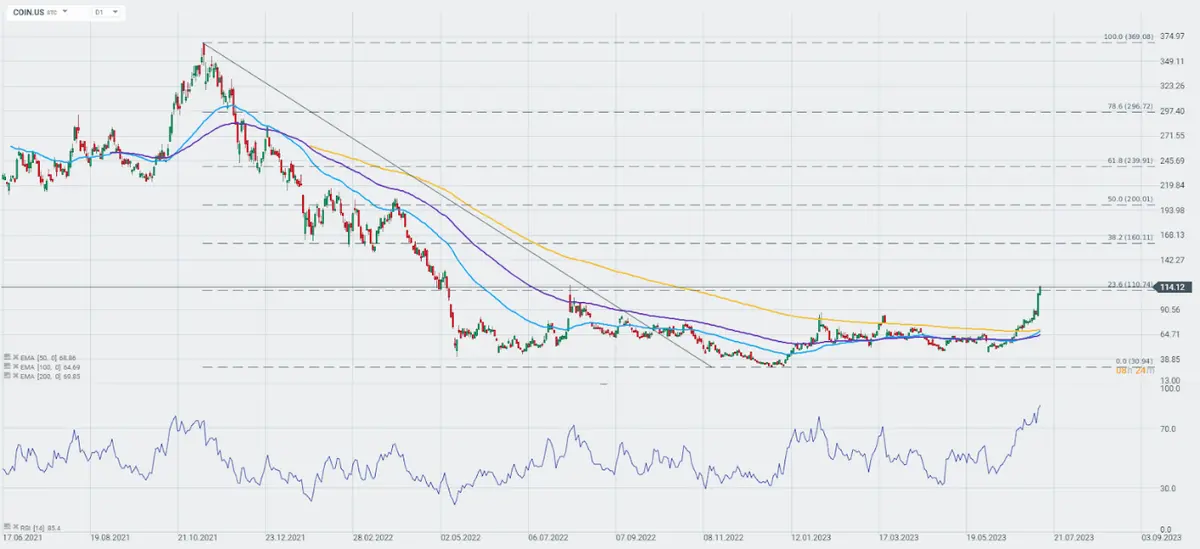Click the 114.12 current price label

pyautogui.click(x=1174, y=288)
